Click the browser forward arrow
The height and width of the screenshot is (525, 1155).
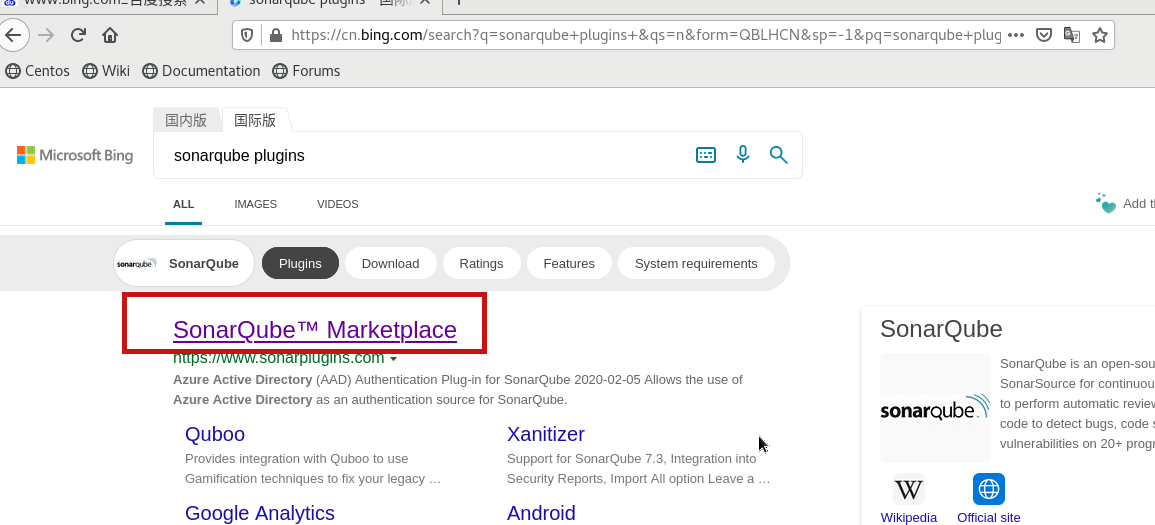(46, 35)
